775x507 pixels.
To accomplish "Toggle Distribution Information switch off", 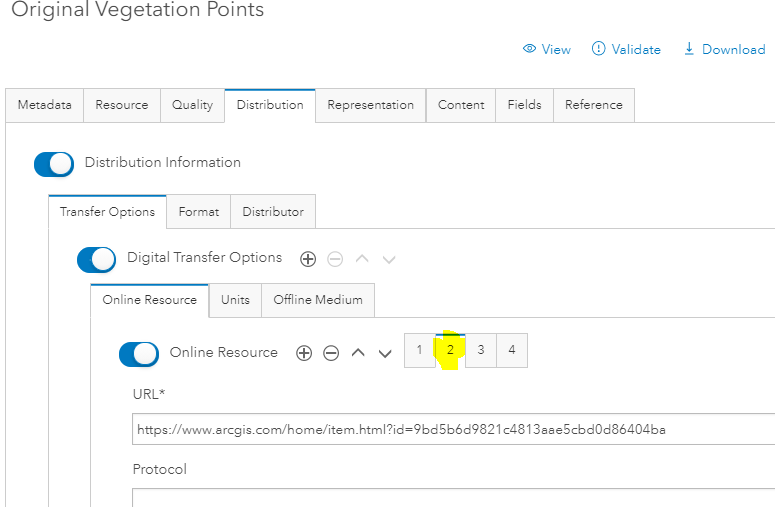I will (x=54, y=163).
